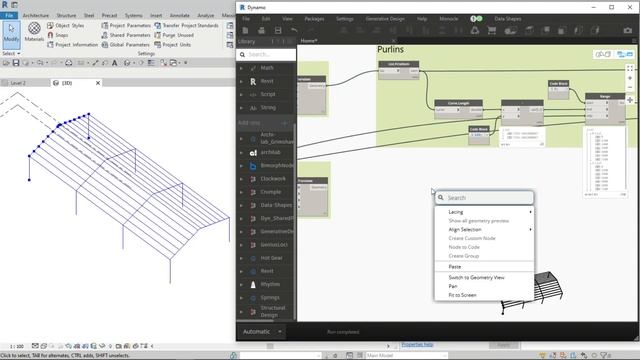Click Undo arrow in Dynamo toolbar
Screen dimensions: 640x360
tap(294, 30)
